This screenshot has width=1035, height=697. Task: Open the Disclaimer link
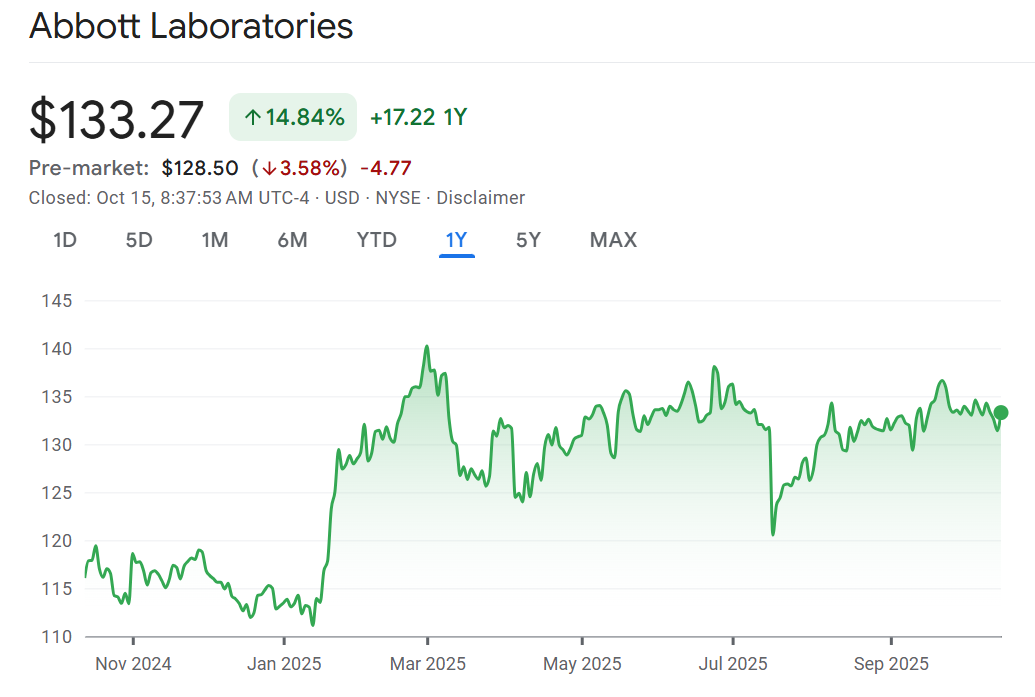click(480, 198)
